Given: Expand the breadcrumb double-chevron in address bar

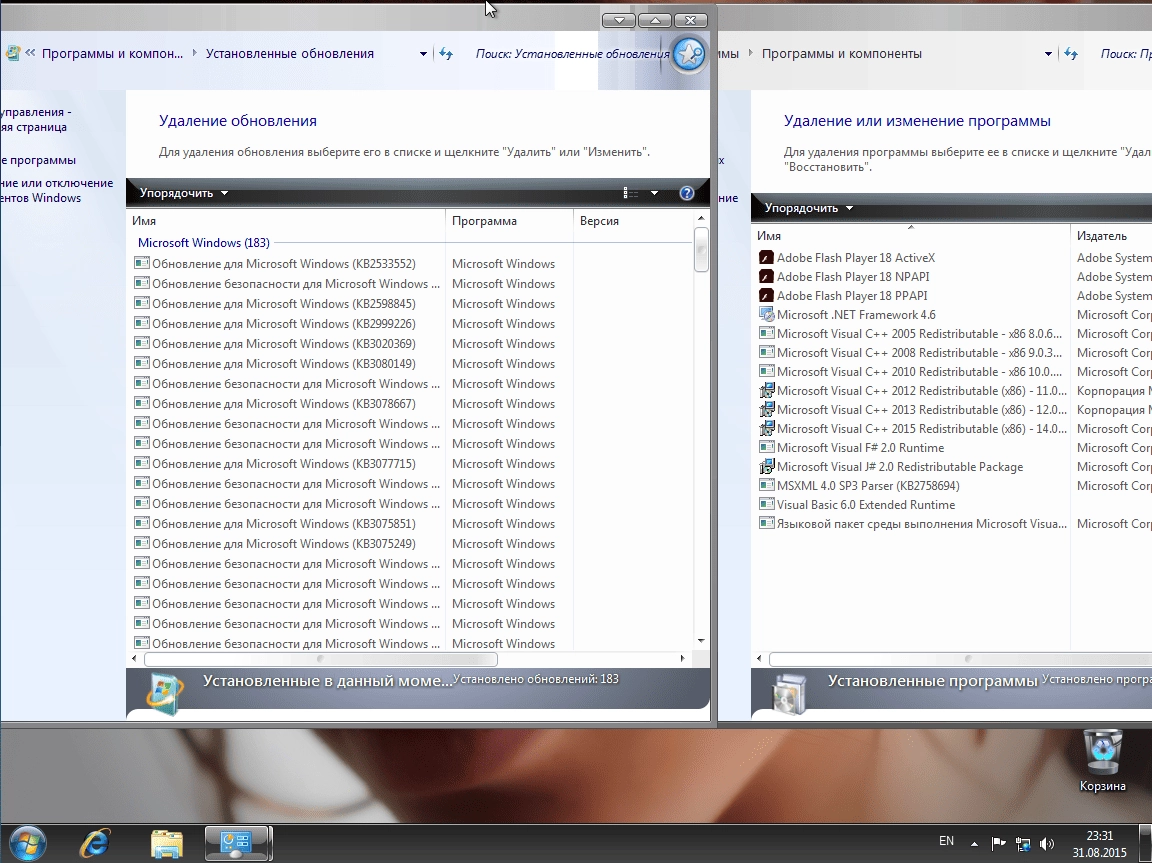Looking at the screenshot, I should click(x=30, y=53).
